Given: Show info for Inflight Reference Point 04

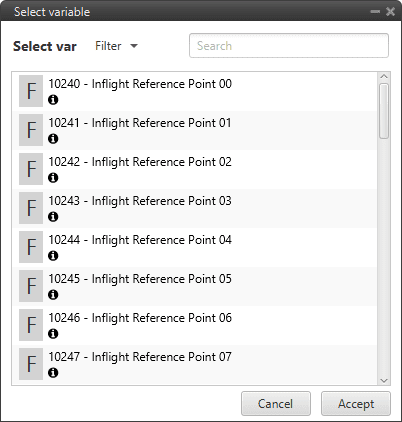Looking at the screenshot, I should pyautogui.click(x=53, y=256).
